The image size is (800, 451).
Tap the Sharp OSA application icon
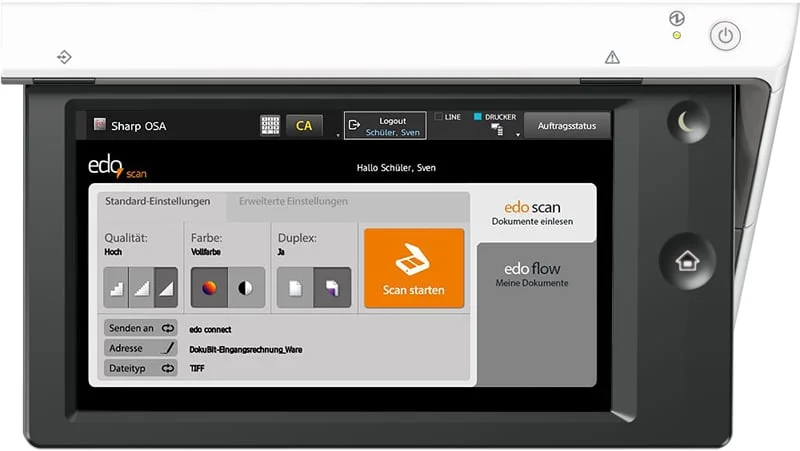point(99,124)
